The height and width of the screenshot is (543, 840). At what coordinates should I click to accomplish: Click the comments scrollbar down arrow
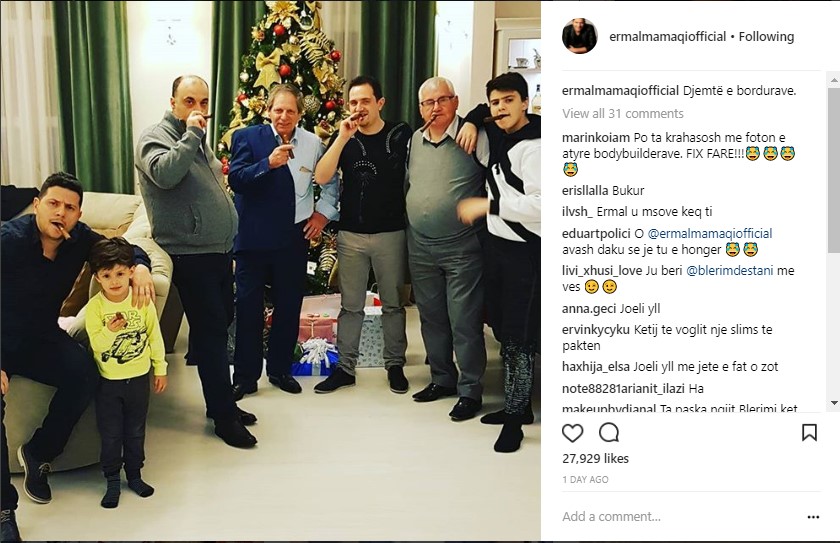pos(834,403)
